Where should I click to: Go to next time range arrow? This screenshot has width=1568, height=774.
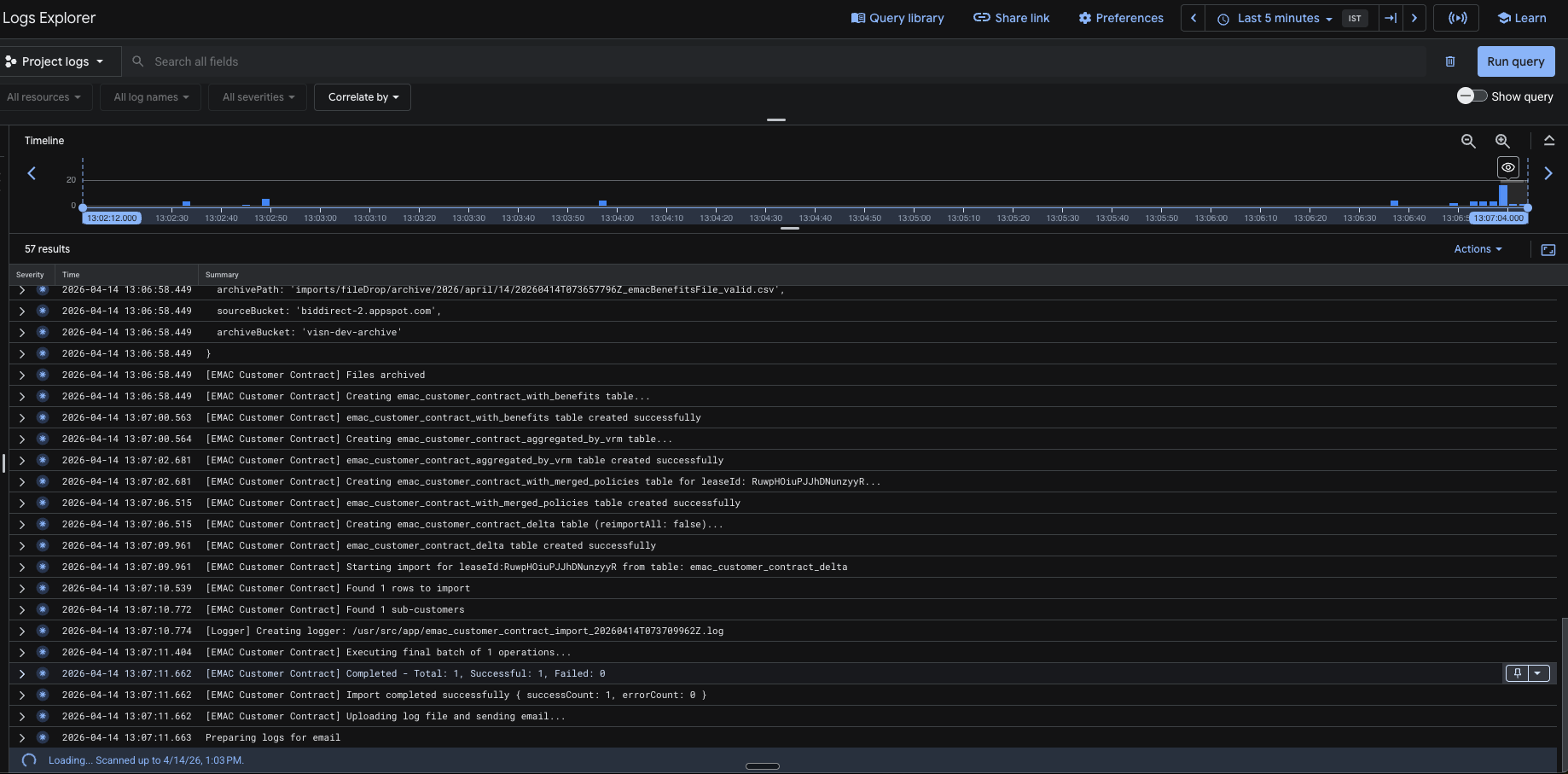coord(1414,18)
